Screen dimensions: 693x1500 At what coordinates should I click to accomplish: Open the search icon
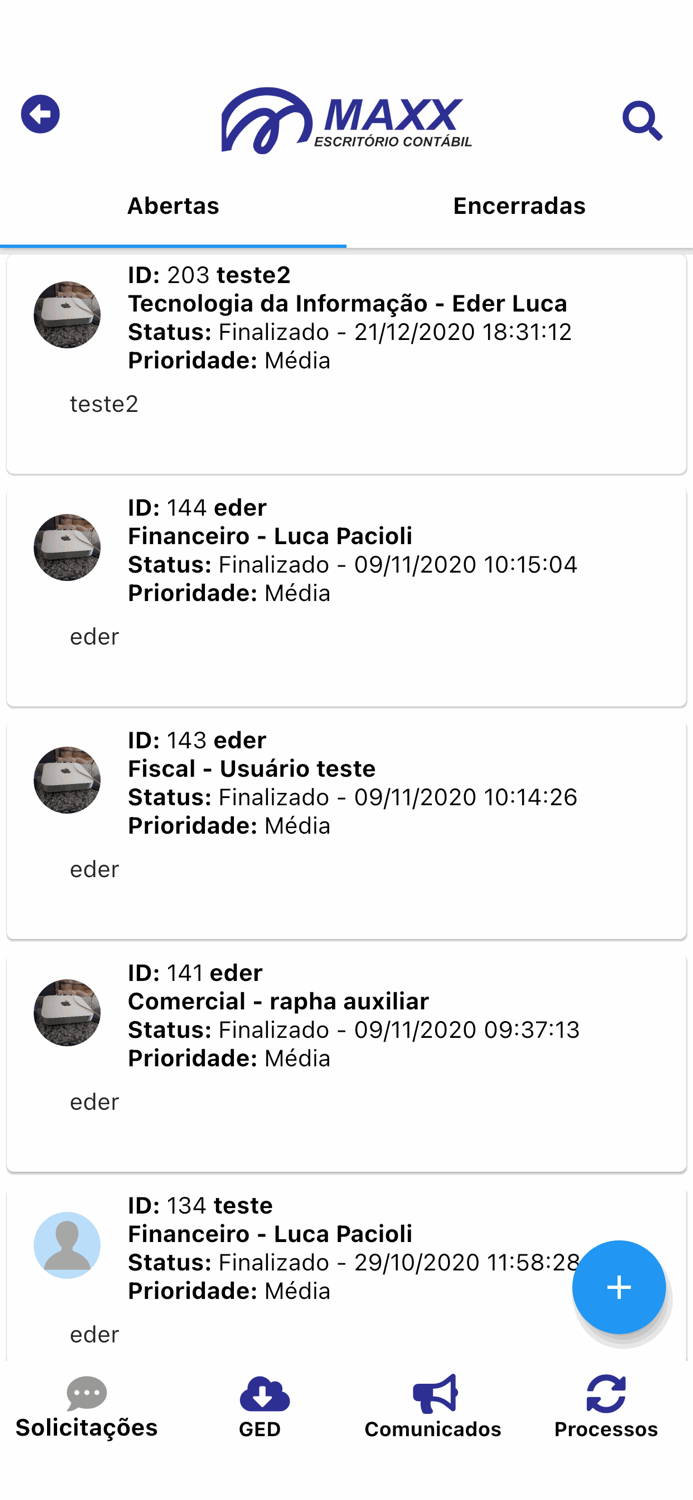[x=643, y=120]
